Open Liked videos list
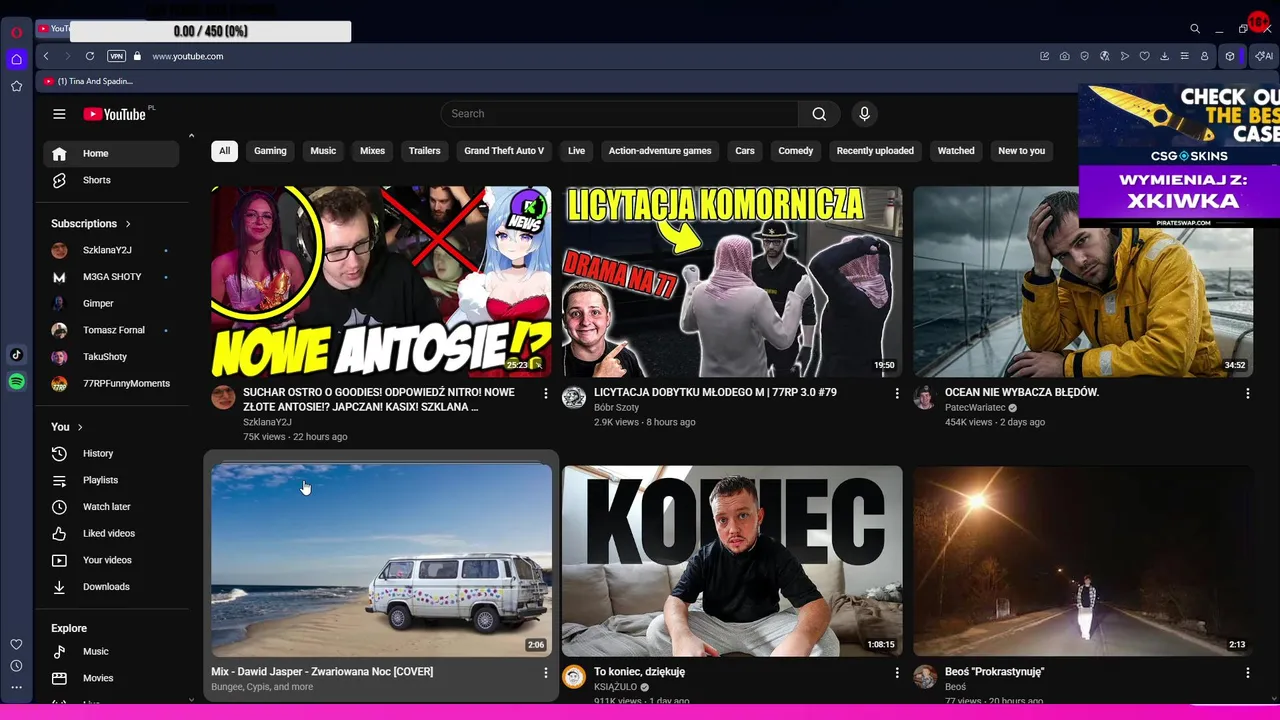Viewport: 1280px width, 720px height. click(x=111, y=534)
